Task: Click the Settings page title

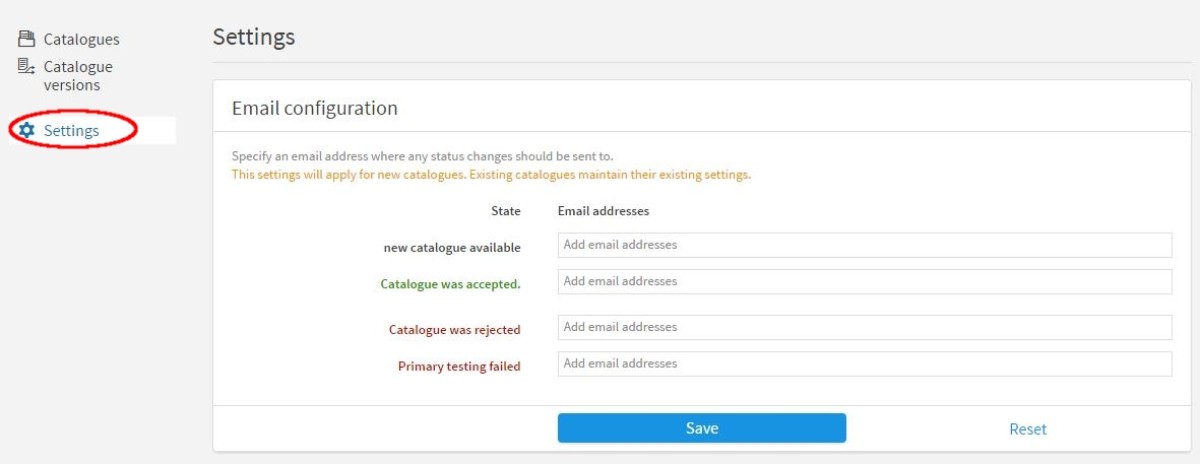Action: (254, 37)
